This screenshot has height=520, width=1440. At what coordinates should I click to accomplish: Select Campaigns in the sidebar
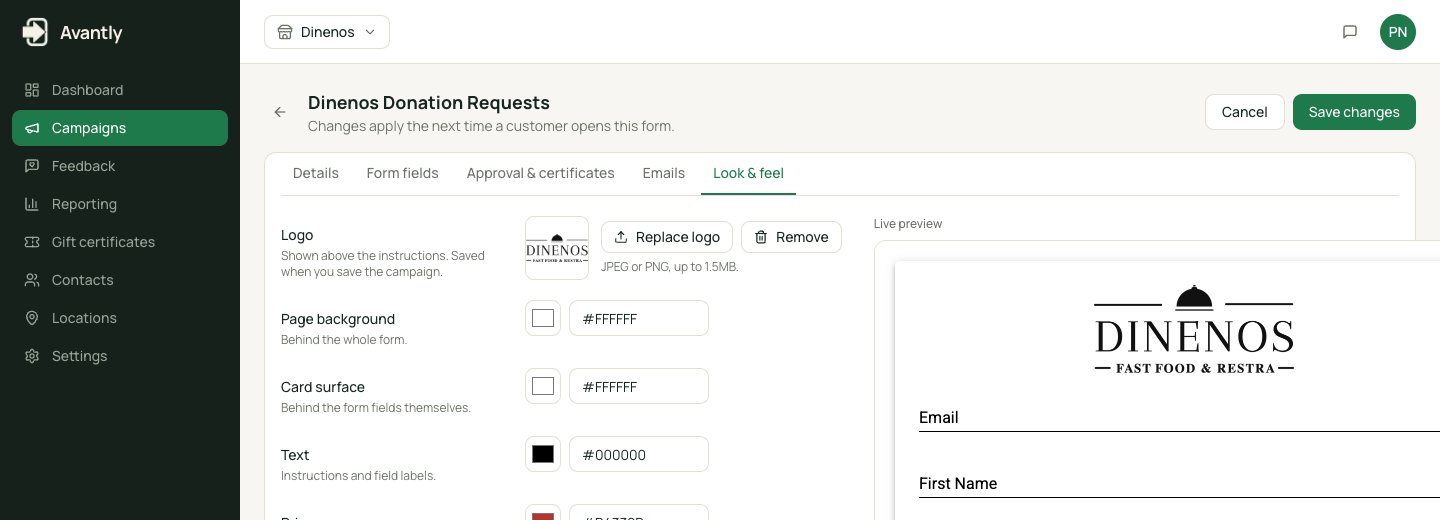click(x=120, y=128)
